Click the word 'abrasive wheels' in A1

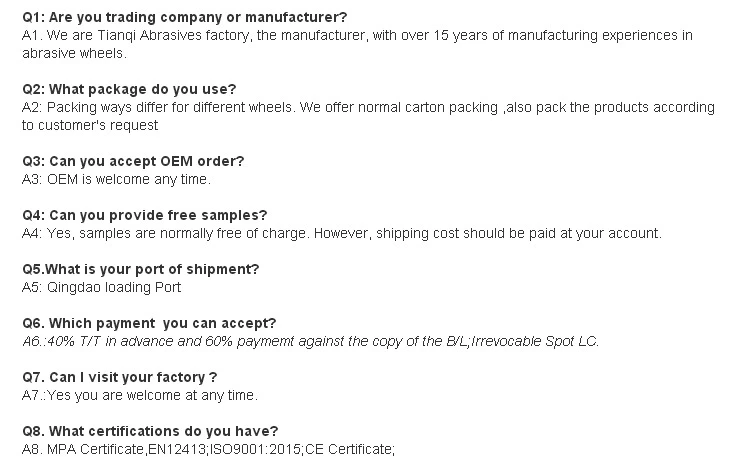click(x=75, y=54)
